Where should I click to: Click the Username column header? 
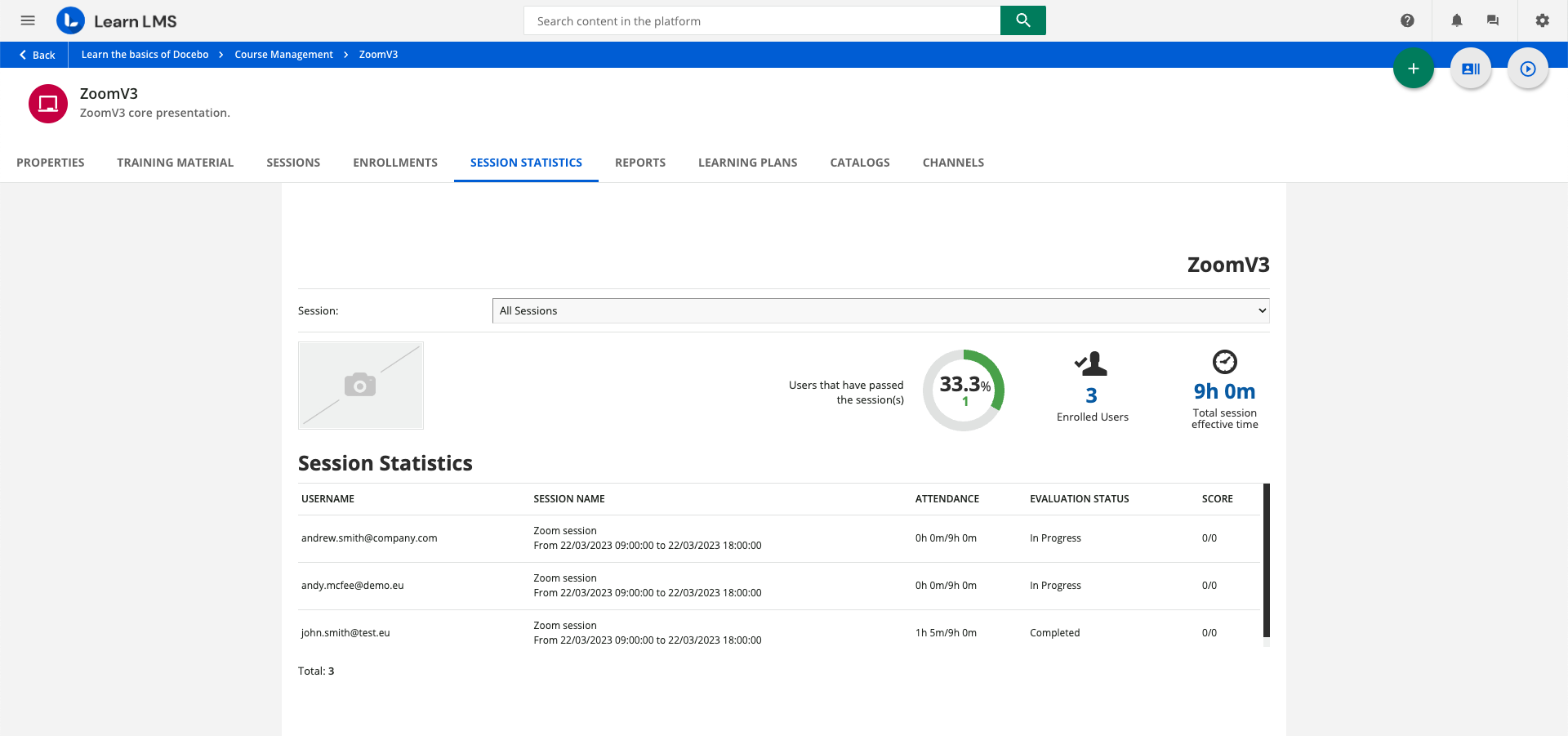tap(327, 499)
